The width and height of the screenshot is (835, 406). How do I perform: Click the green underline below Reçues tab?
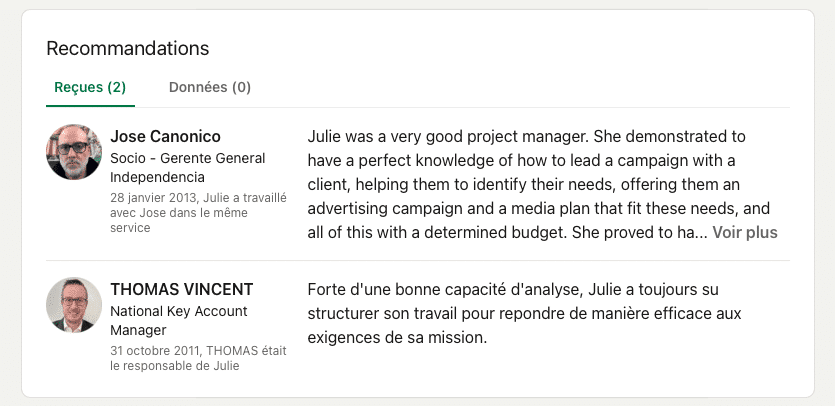(90, 104)
